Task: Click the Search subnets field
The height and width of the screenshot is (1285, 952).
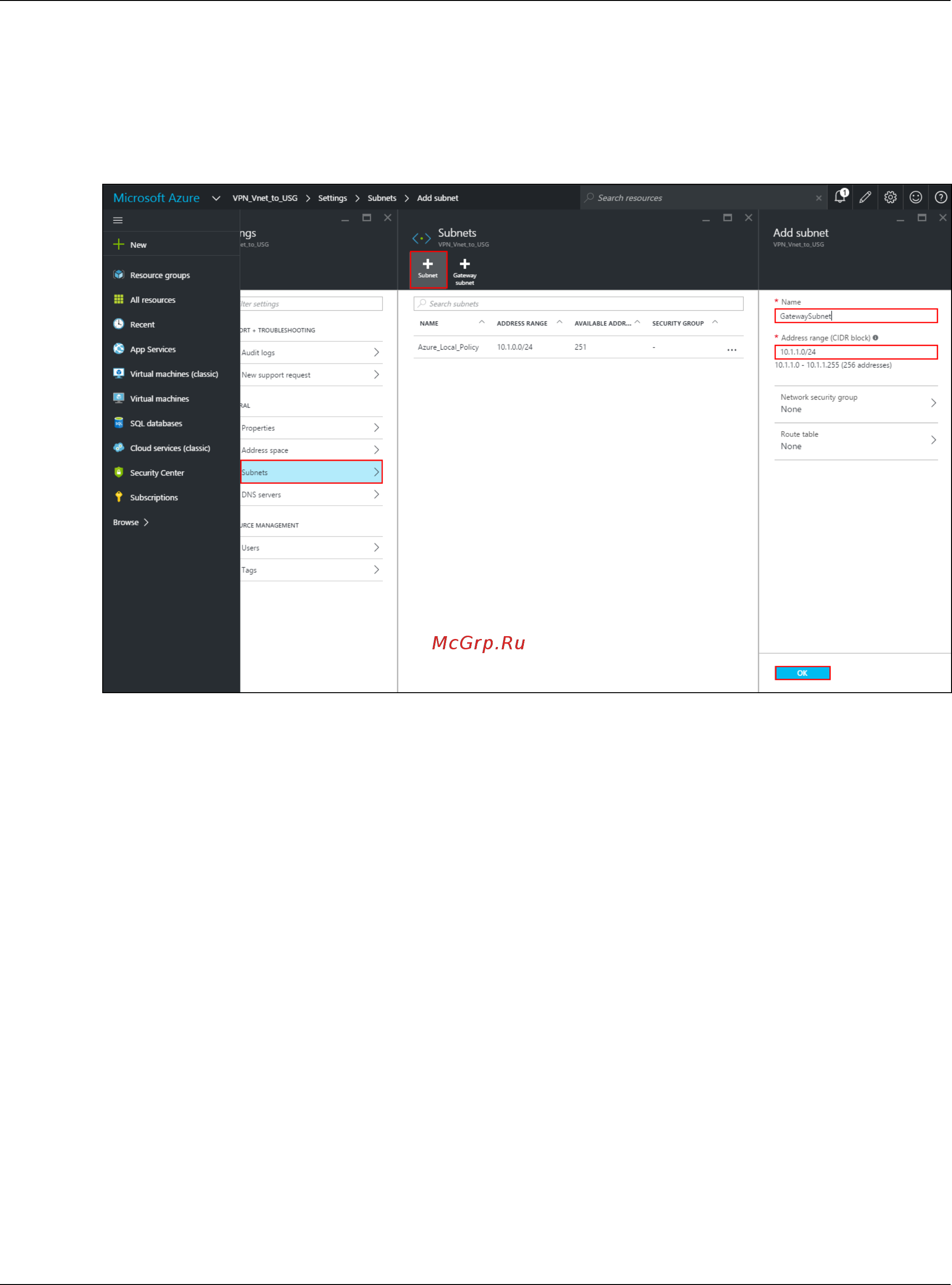Action: 578,304
